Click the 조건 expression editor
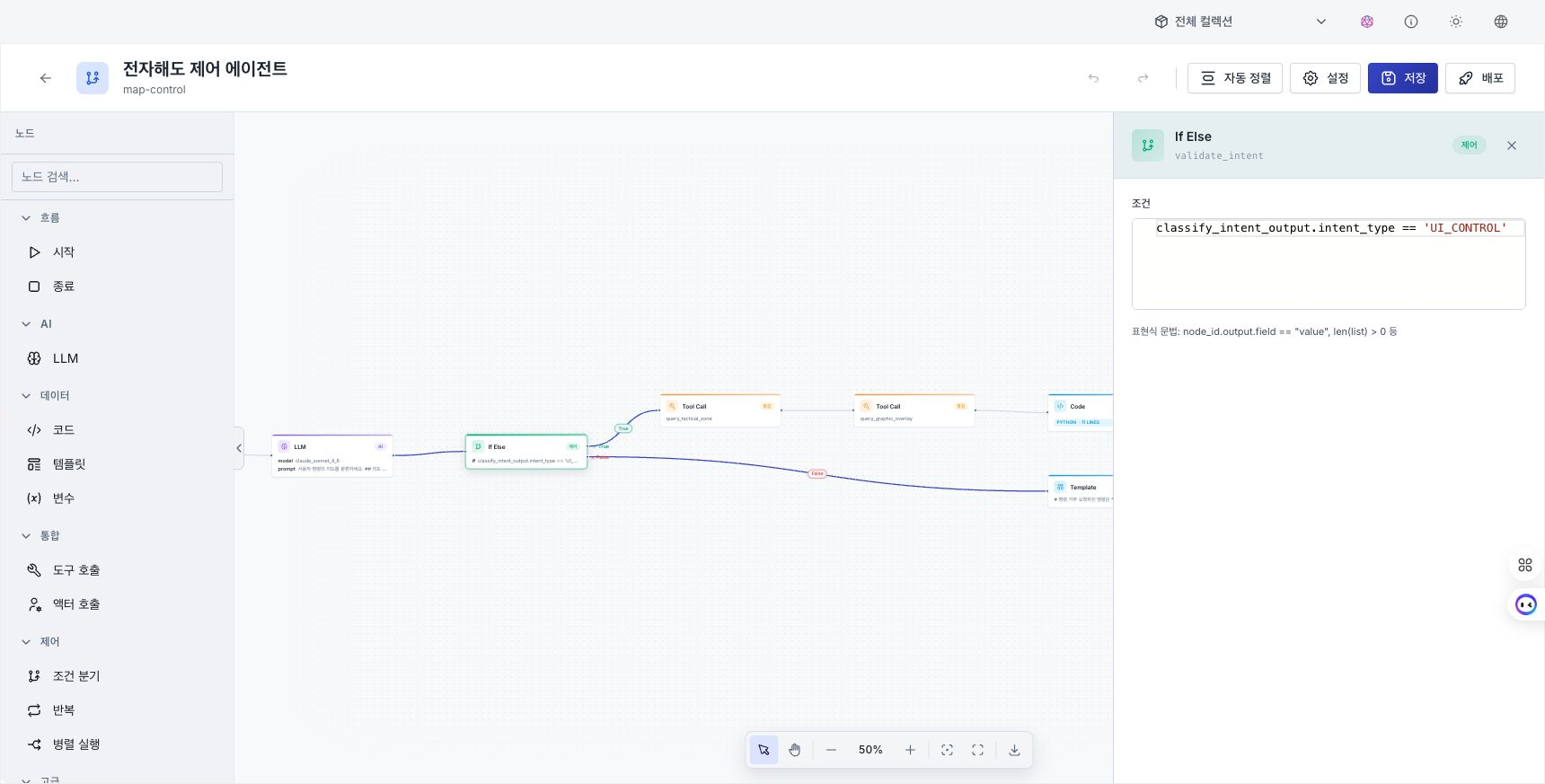1545x784 pixels. click(1329, 264)
